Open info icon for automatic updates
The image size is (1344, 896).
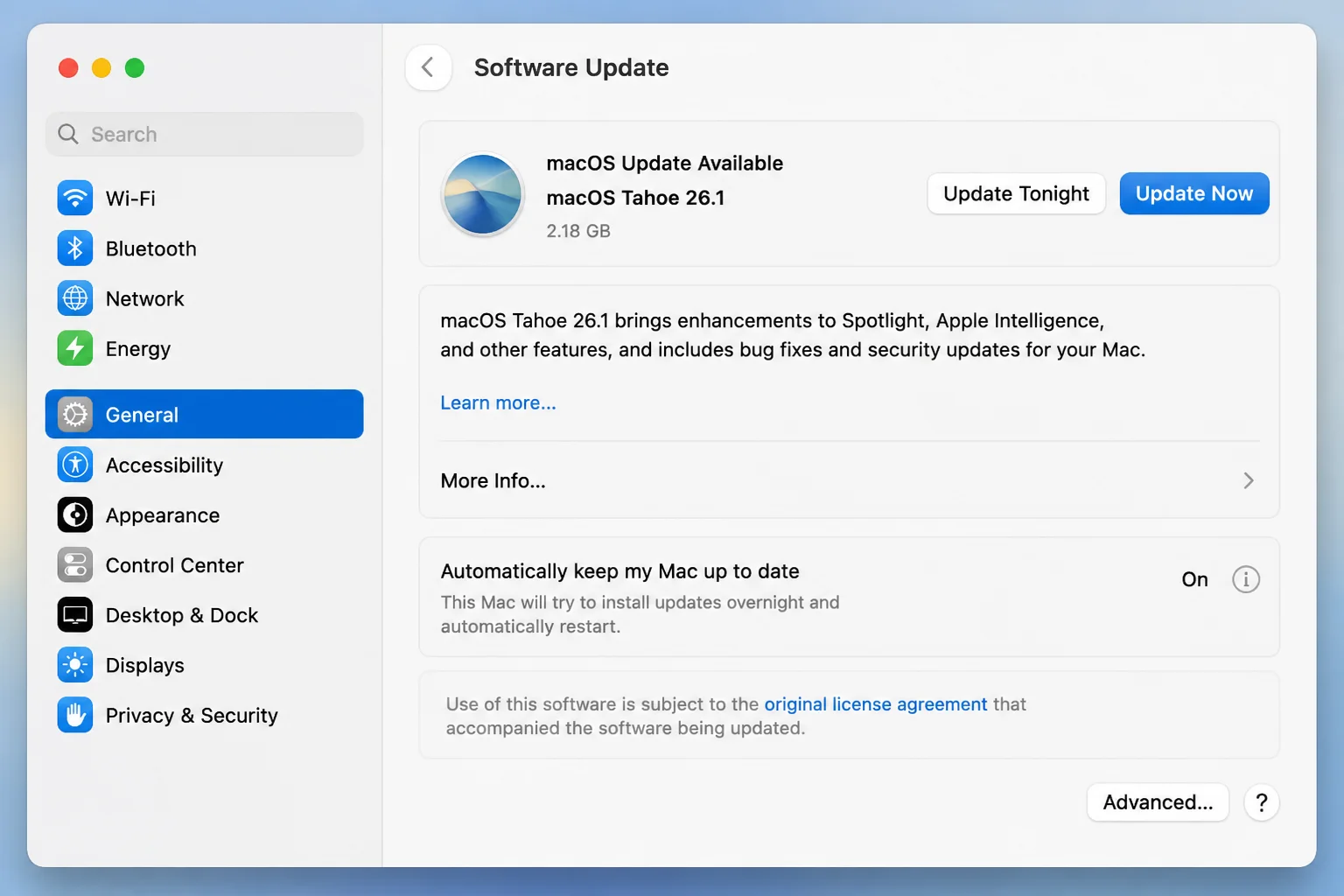(x=1246, y=579)
